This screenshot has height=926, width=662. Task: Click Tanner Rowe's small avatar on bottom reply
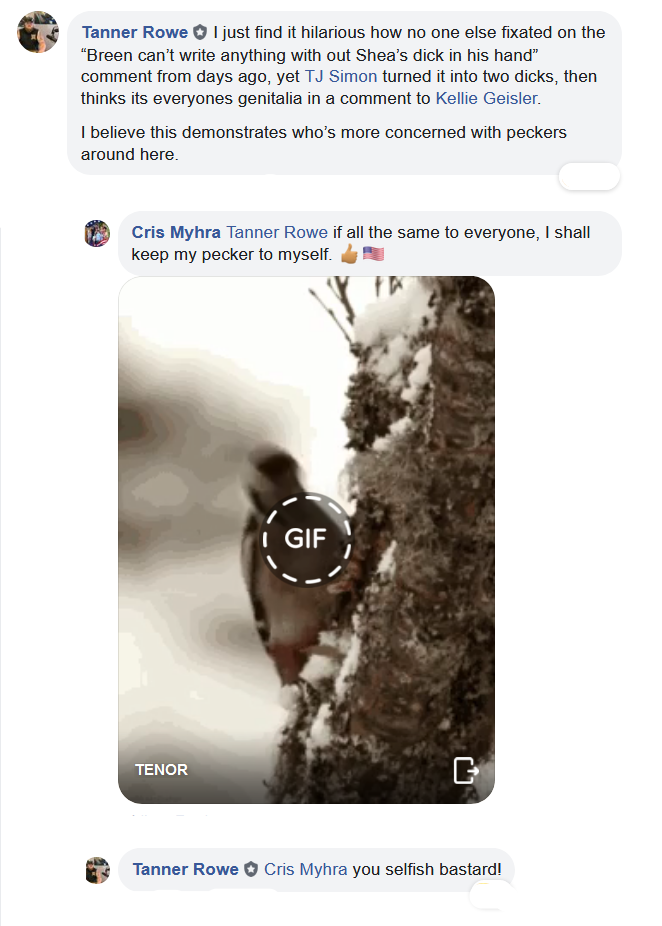click(97, 869)
